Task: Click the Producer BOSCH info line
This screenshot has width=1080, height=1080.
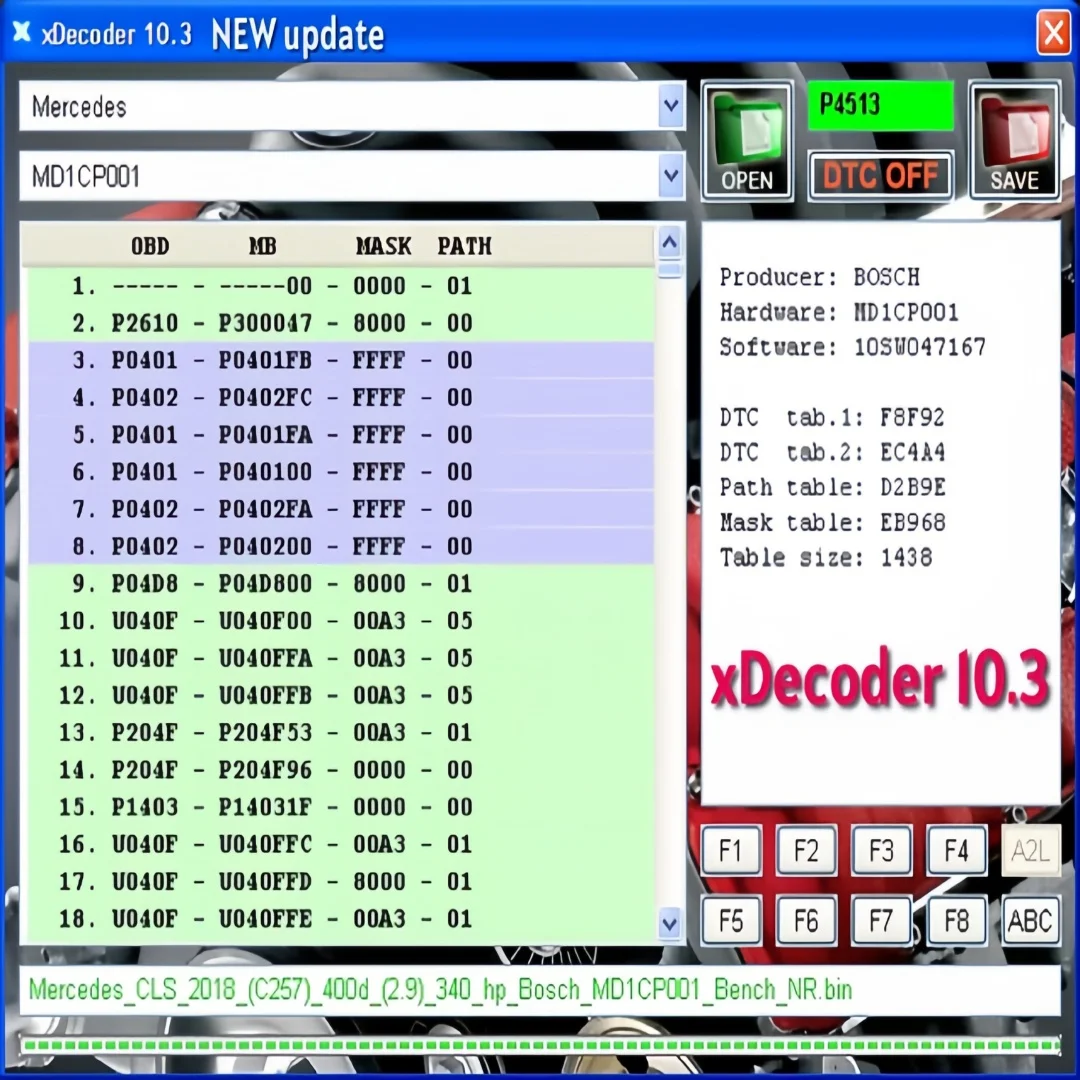Action: pyautogui.click(x=820, y=277)
